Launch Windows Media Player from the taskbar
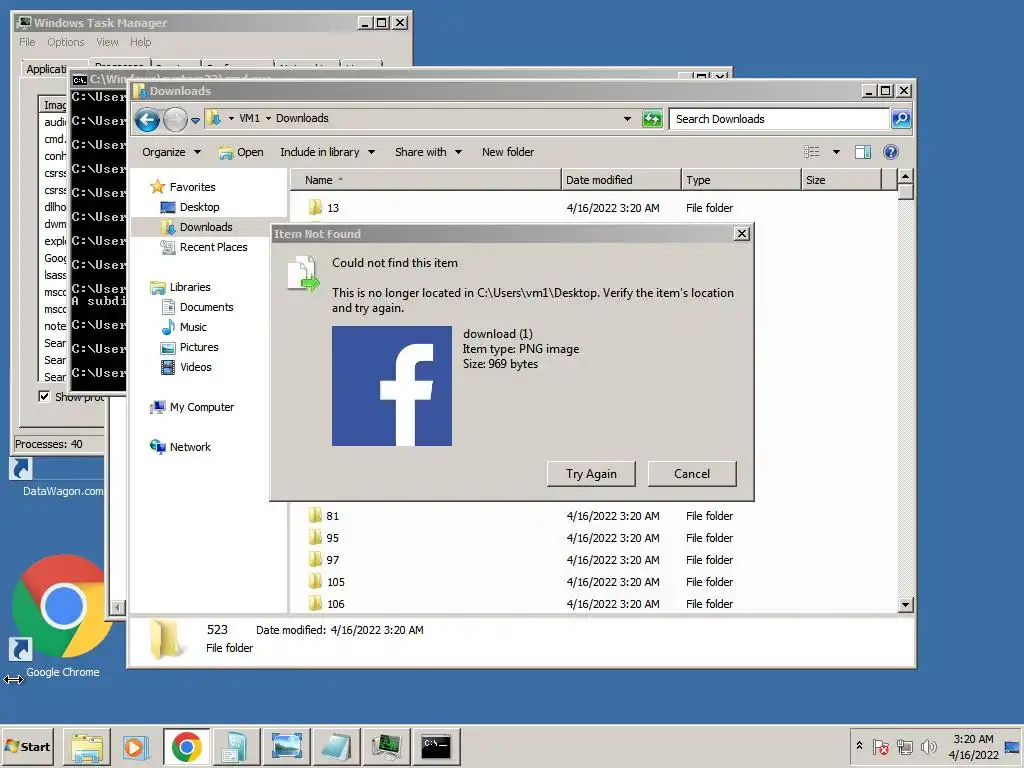This screenshot has height=768, width=1024. [136, 746]
